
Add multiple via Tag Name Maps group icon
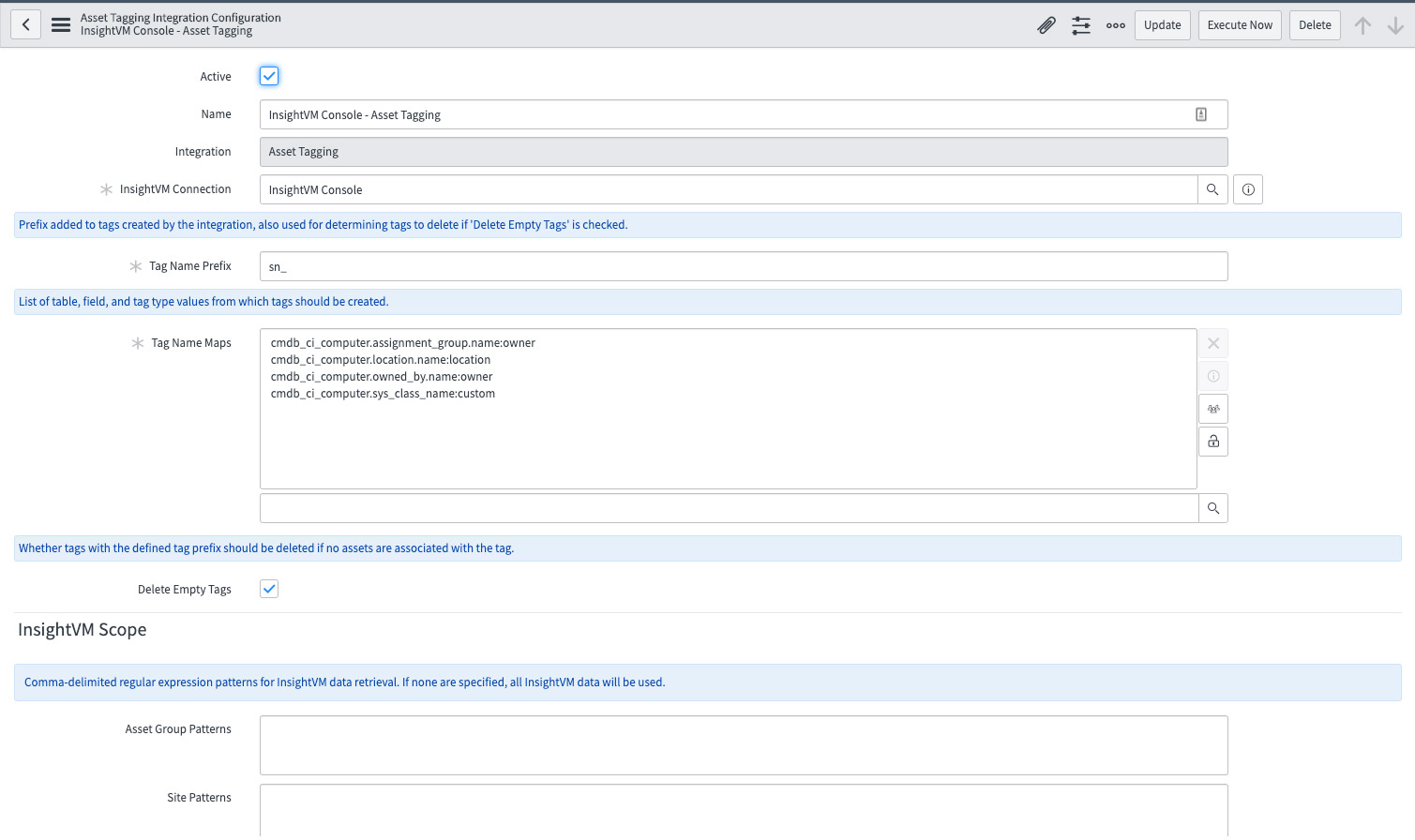pyautogui.click(x=1213, y=409)
